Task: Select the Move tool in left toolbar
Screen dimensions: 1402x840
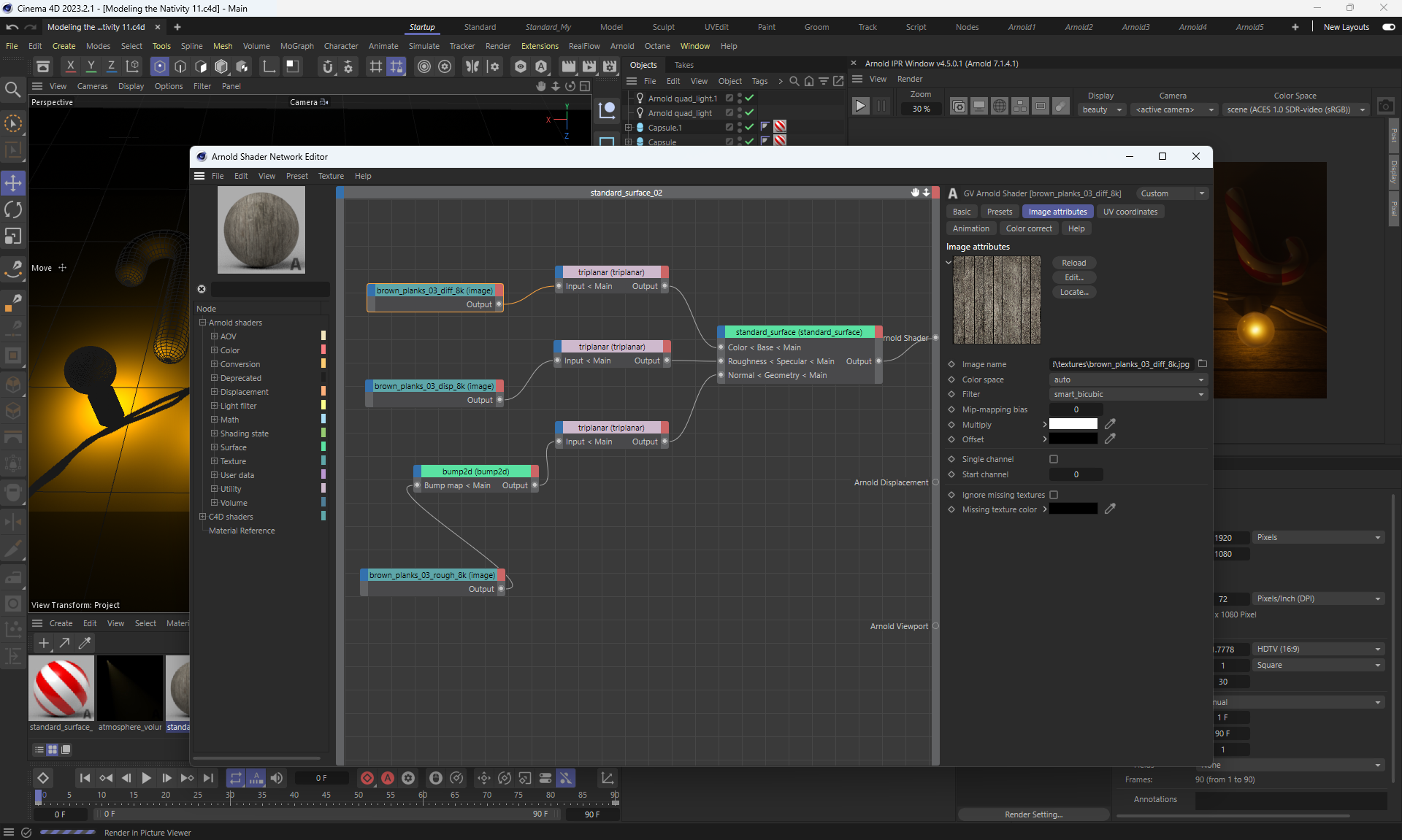Action: click(13, 182)
